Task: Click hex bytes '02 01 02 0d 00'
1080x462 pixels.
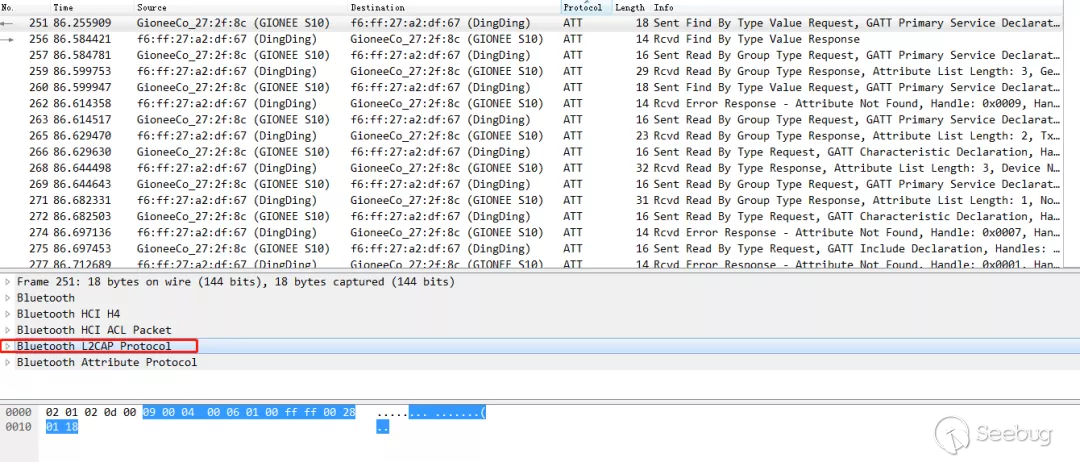Action: pyautogui.click(x=91, y=412)
